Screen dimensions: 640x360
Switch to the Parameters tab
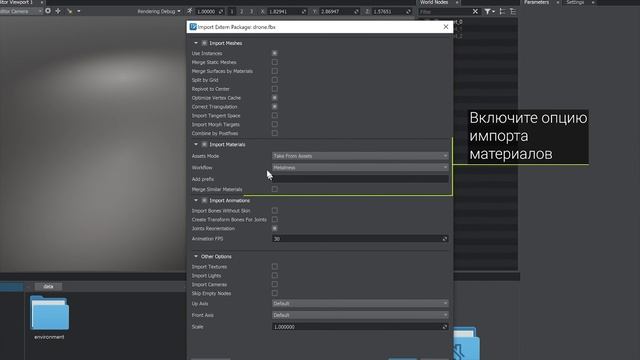coord(536,2)
